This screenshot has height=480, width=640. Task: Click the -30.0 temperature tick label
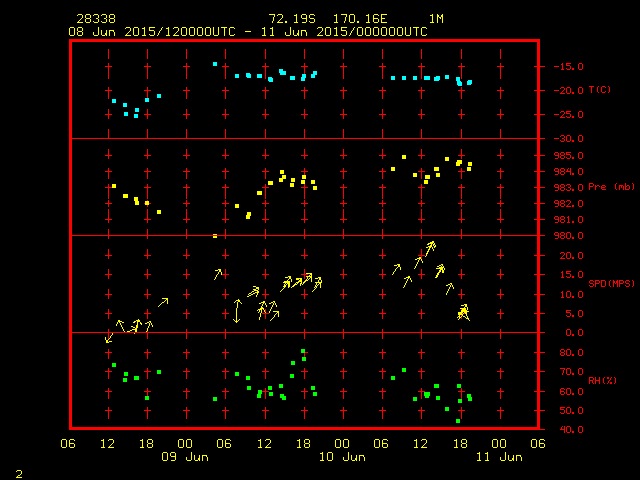567,138
